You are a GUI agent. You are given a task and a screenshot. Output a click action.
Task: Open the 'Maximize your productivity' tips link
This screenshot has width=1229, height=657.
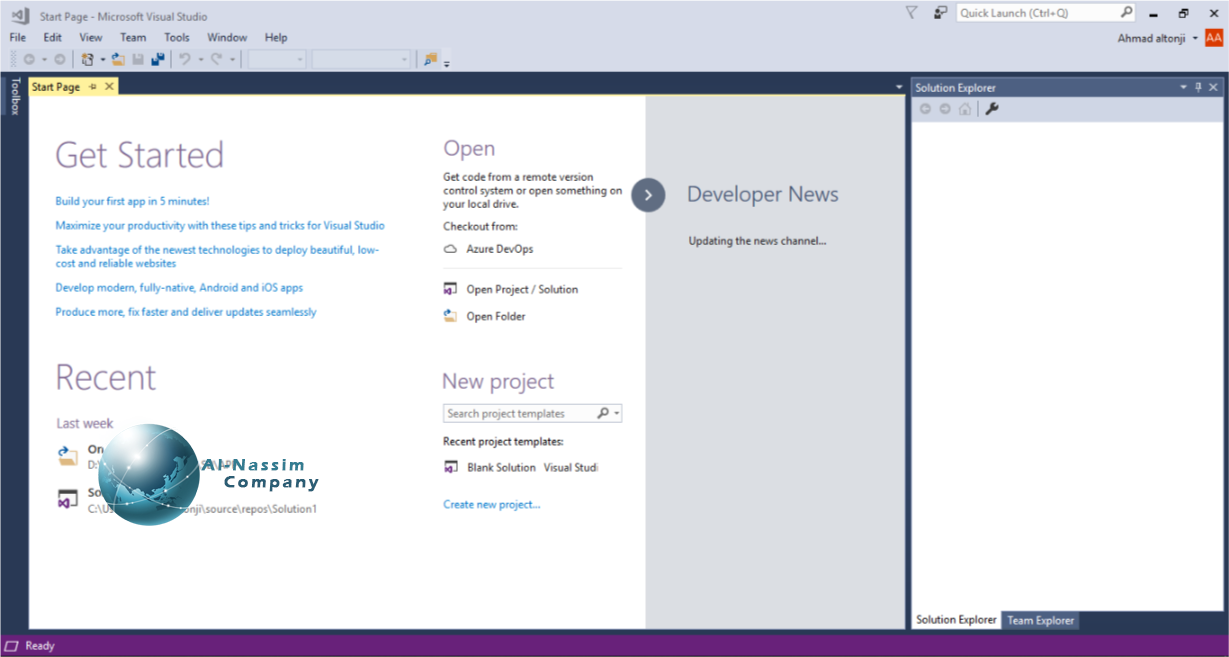(220, 226)
